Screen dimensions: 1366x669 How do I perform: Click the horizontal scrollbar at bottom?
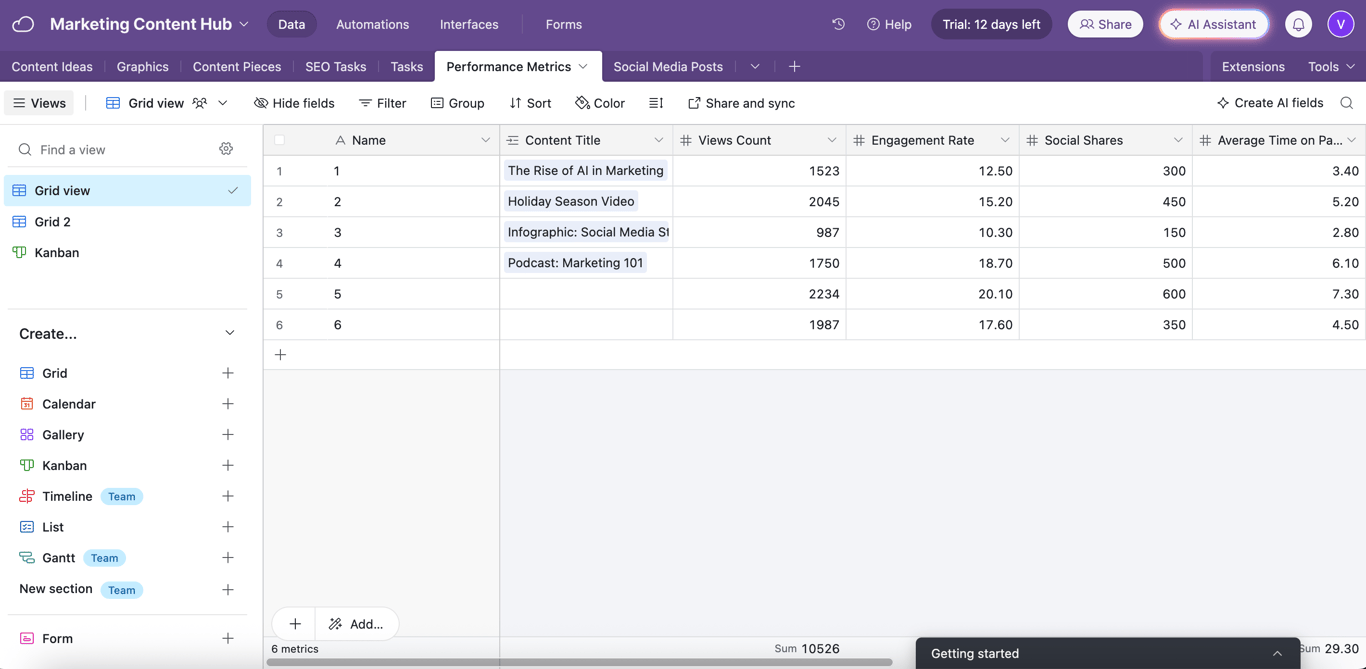click(580, 662)
